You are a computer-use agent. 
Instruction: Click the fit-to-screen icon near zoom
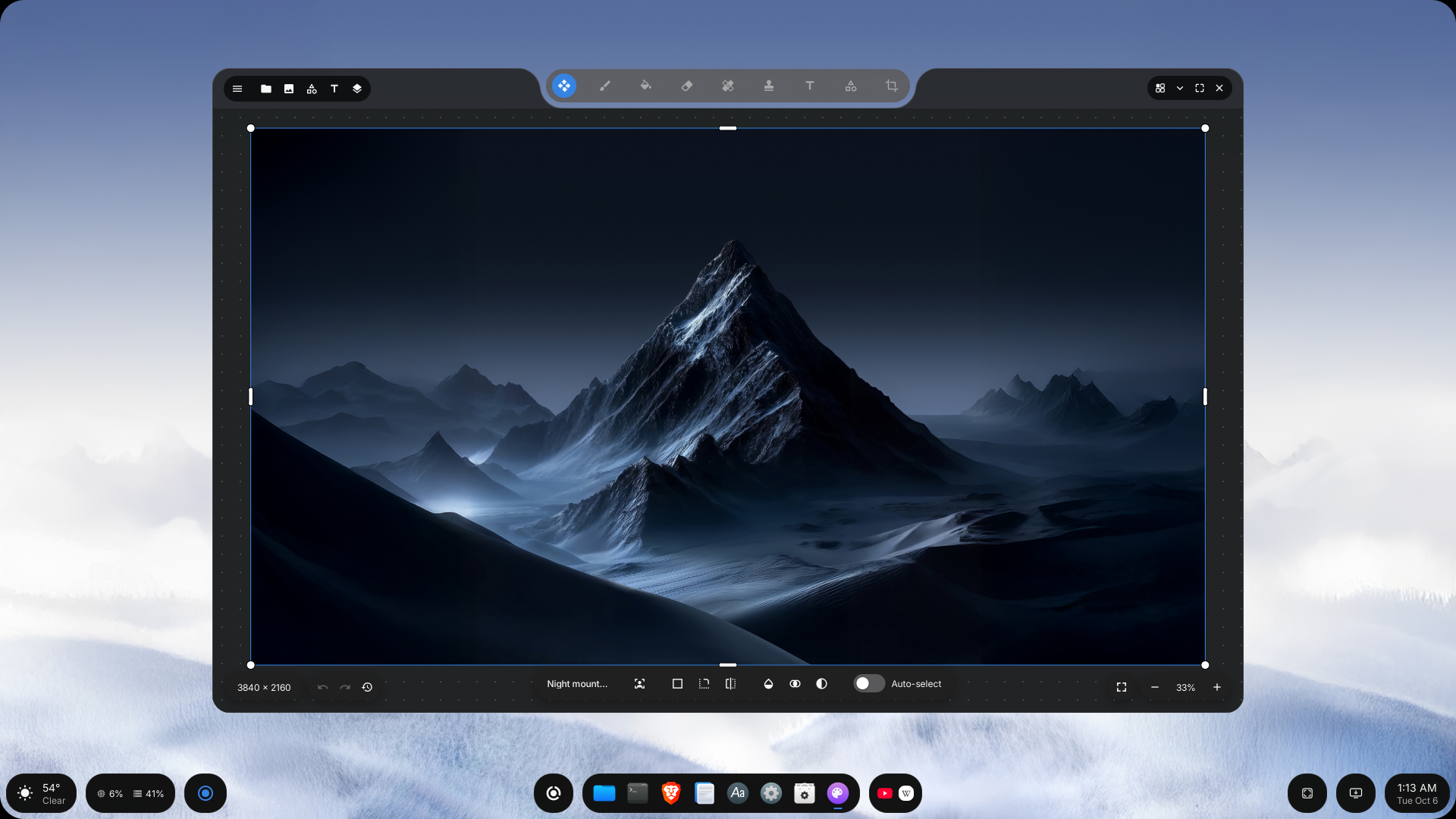(x=1122, y=688)
